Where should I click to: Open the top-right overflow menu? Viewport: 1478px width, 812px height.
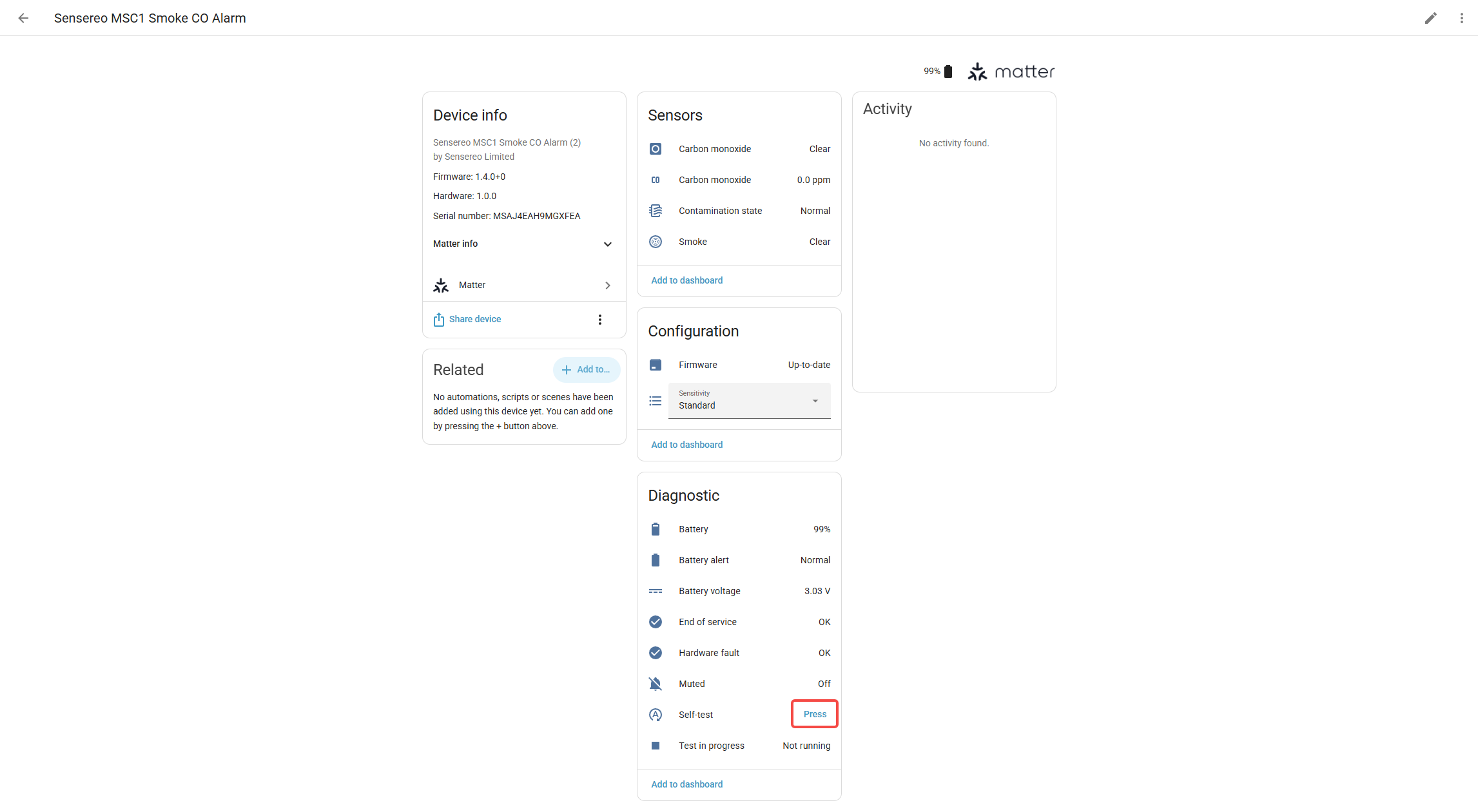pyautogui.click(x=1461, y=18)
